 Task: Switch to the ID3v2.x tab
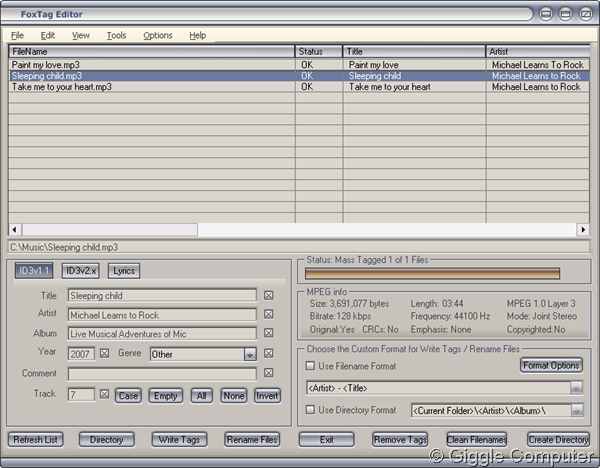[x=81, y=271]
